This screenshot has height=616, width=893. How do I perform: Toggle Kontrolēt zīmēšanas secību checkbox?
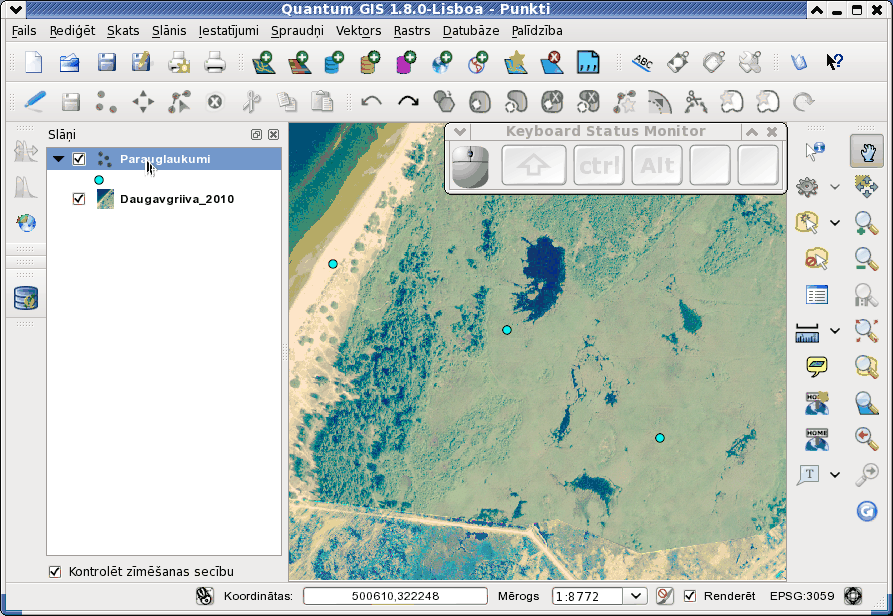tap(55, 572)
